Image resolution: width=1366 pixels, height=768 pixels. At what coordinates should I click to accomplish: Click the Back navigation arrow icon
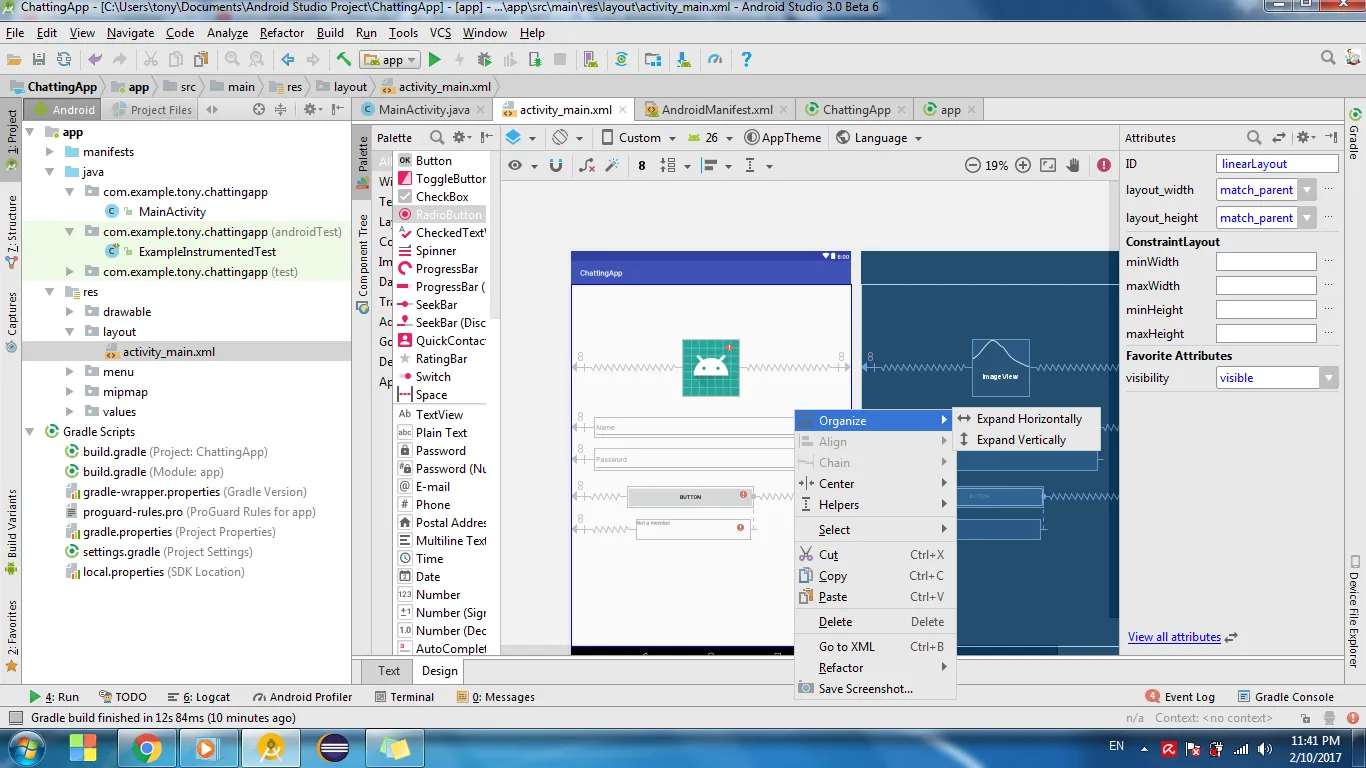(x=288, y=60)
